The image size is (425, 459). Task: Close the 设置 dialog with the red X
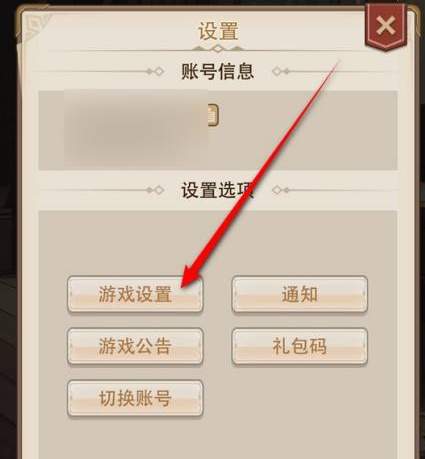pyautogui.click(x=386, y=27)
